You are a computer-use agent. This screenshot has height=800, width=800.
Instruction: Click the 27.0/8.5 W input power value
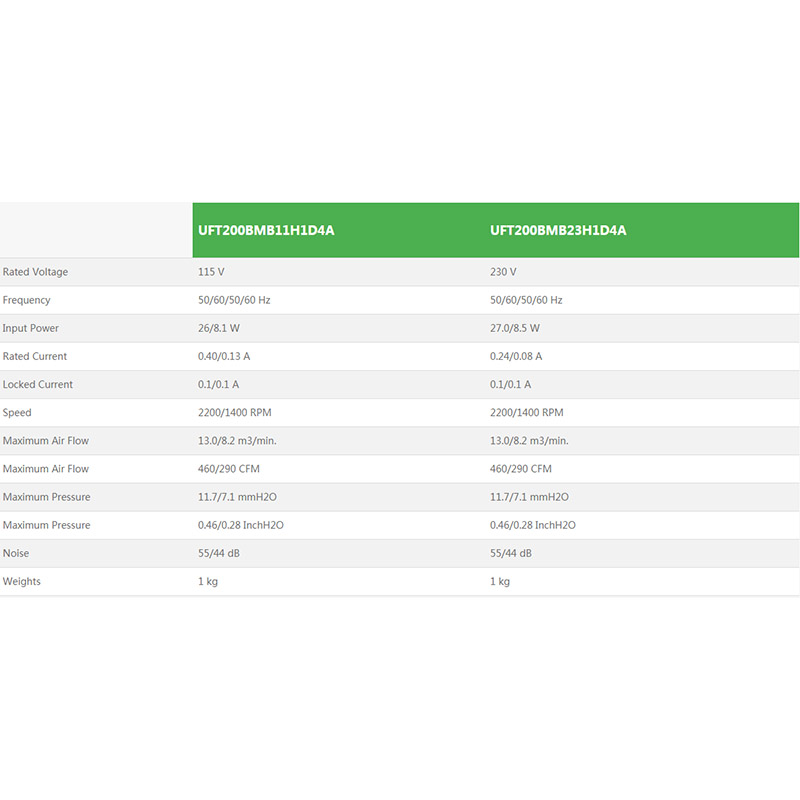coord(515,328)
